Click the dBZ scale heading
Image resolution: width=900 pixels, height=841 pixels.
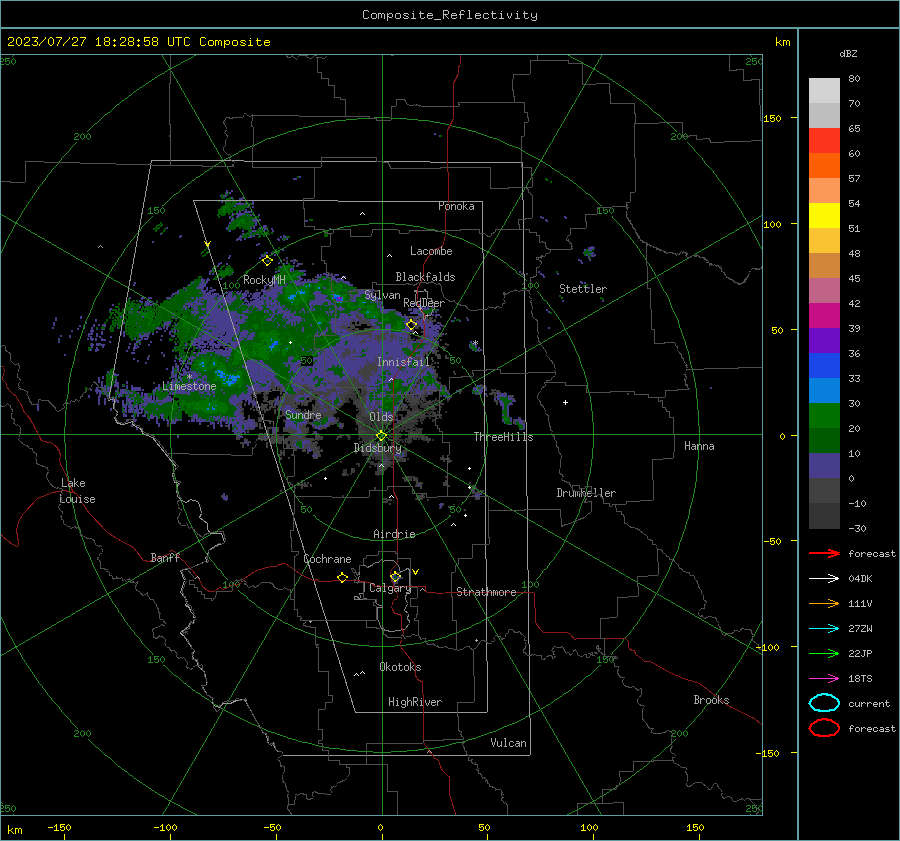848,54
